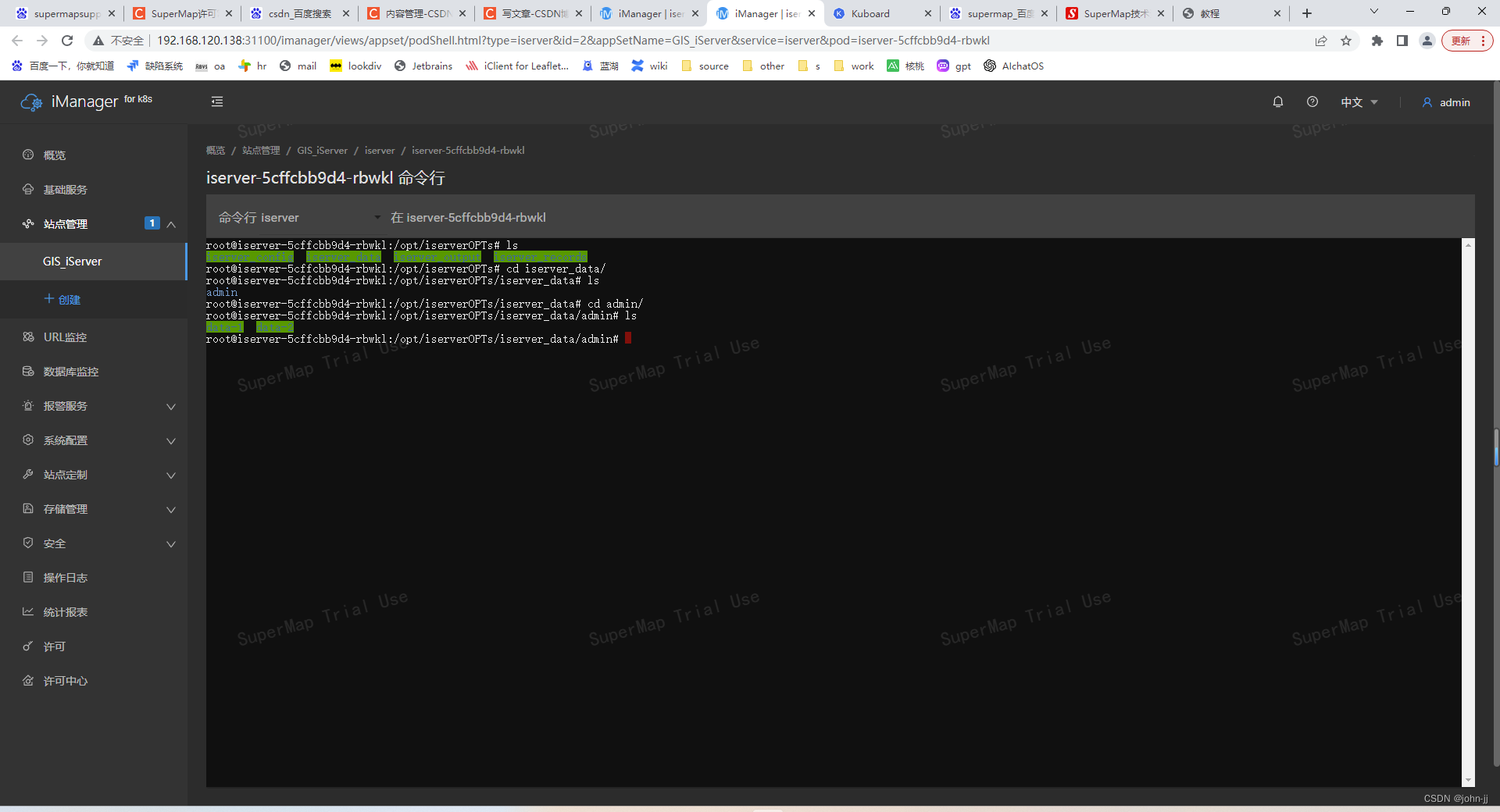Image resolution: width=1500 pixels, height=812 pixels.
Task: Click the terminal scrollbar up arrow
Action: [1469, 244]
